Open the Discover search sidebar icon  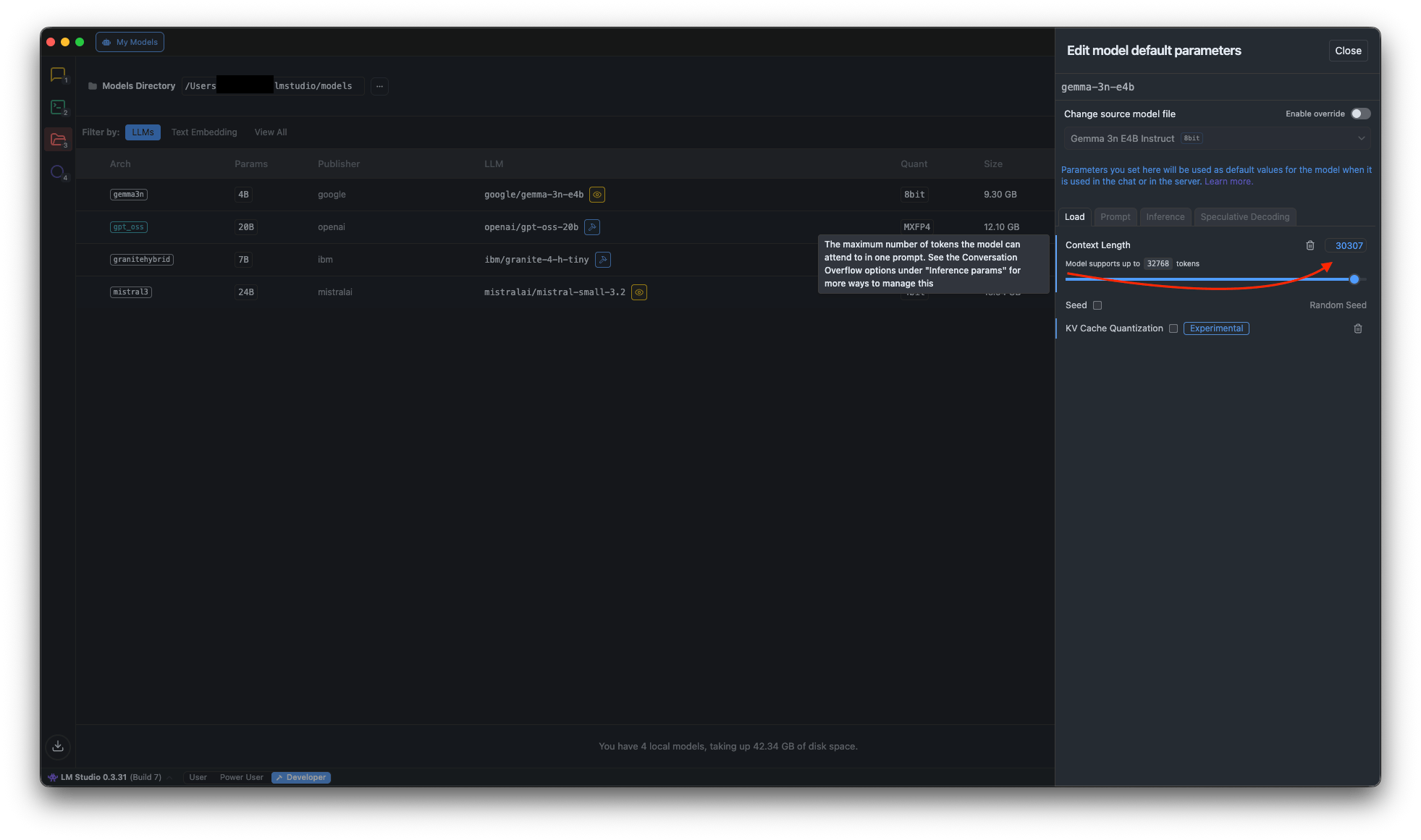pos(58,172)
